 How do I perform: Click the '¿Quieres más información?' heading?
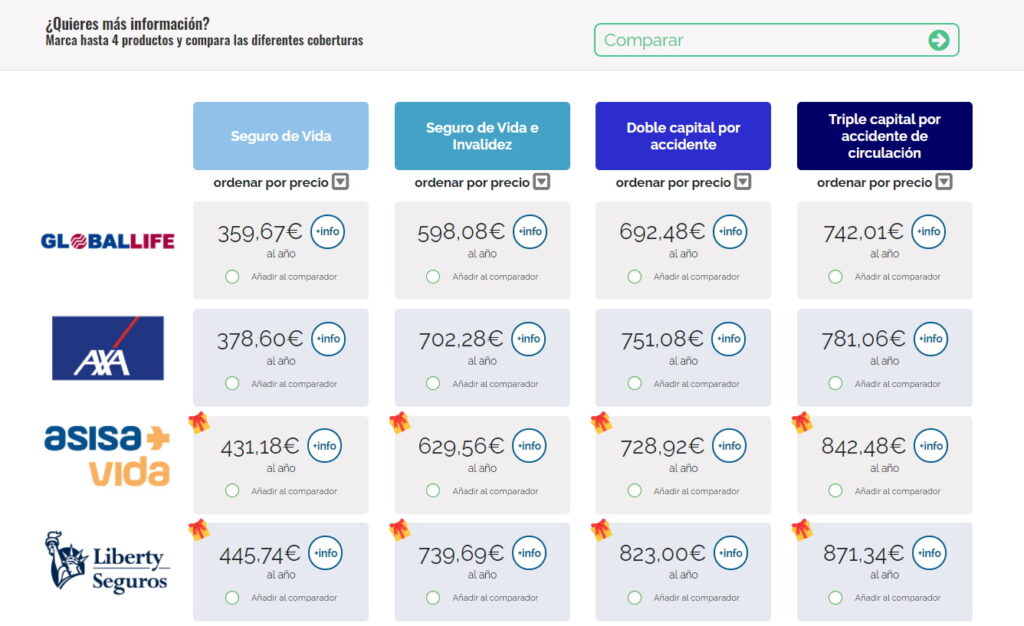[x=127, y=24]
